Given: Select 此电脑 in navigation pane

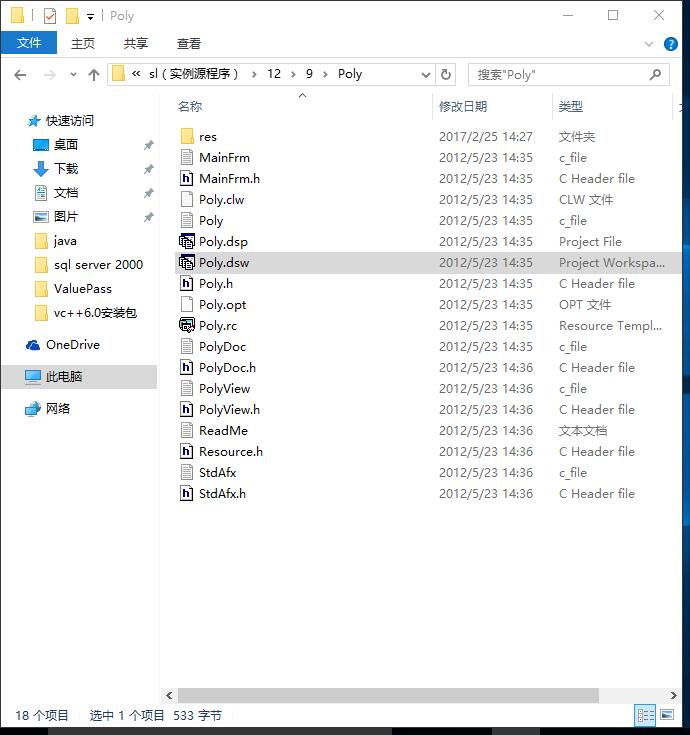Looking at the screenshot, I should 79,376.
